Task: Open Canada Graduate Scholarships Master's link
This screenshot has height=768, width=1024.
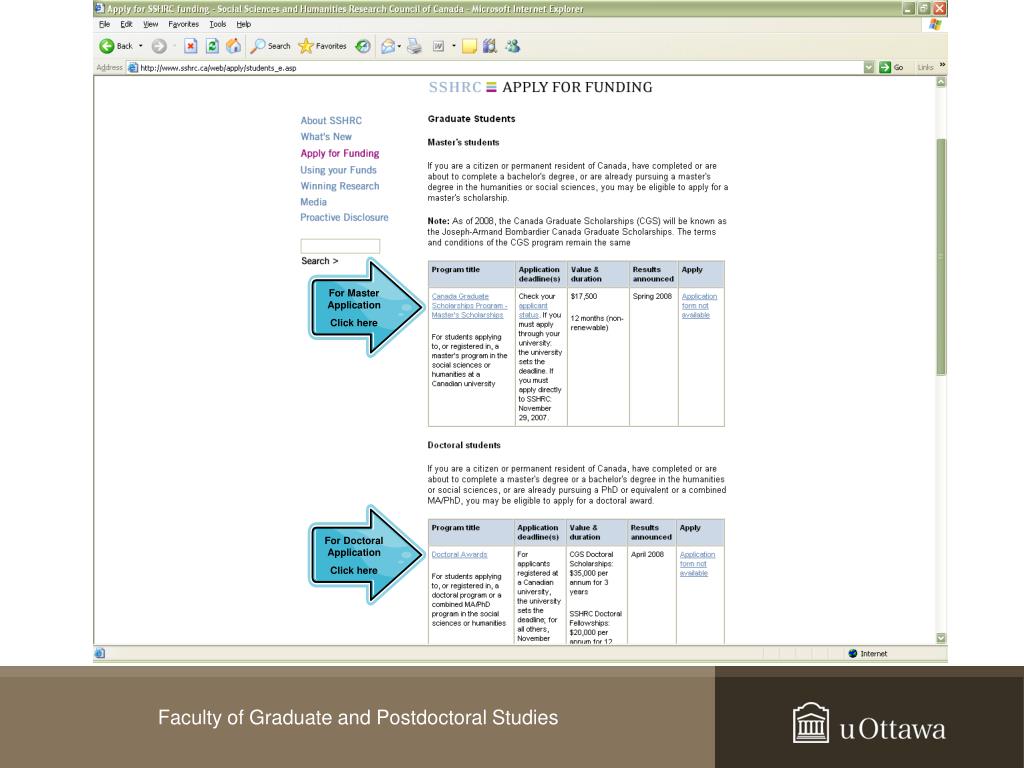Action: 469,306
